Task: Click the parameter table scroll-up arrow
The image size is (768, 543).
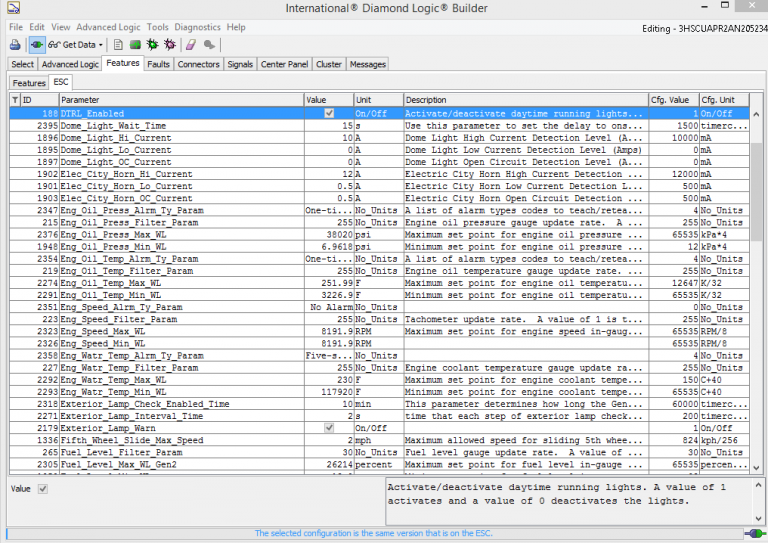Action: point(756,115)
